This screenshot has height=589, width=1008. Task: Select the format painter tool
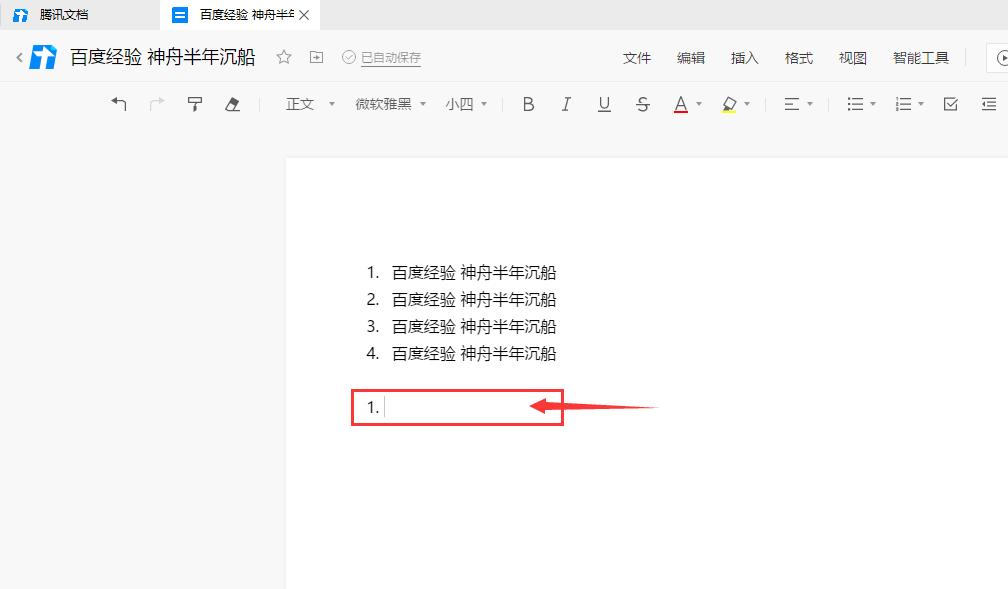click(x=194, y=103)
